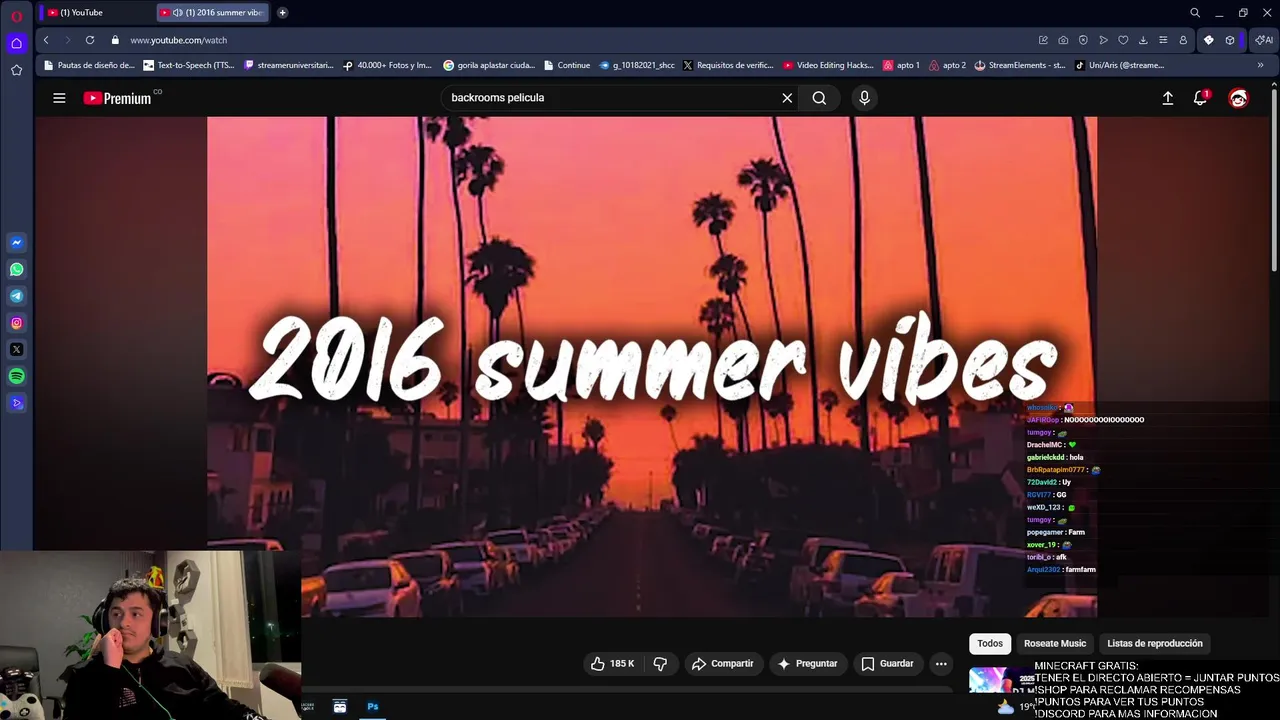Like the video with 185 K likes
This screenshot has height=720, width=1280.
tap(613, 663)
